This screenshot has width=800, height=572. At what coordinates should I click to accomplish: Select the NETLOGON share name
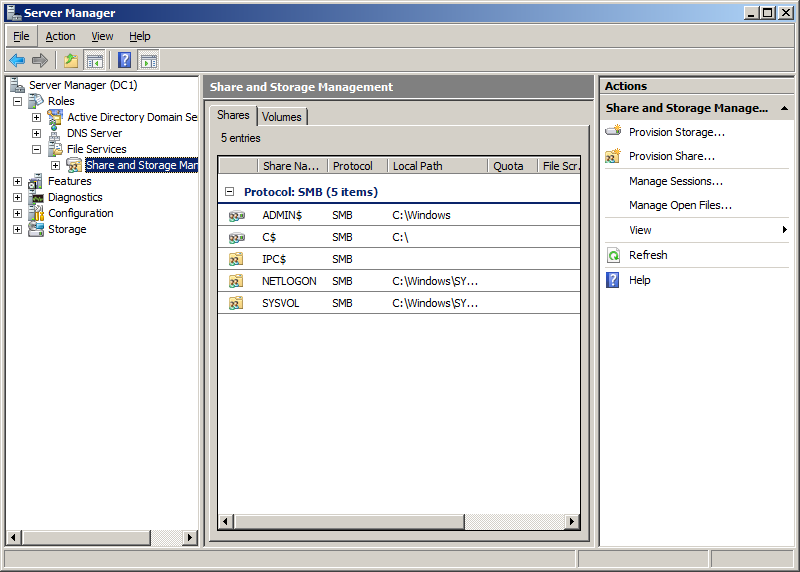tap(289, 281)
